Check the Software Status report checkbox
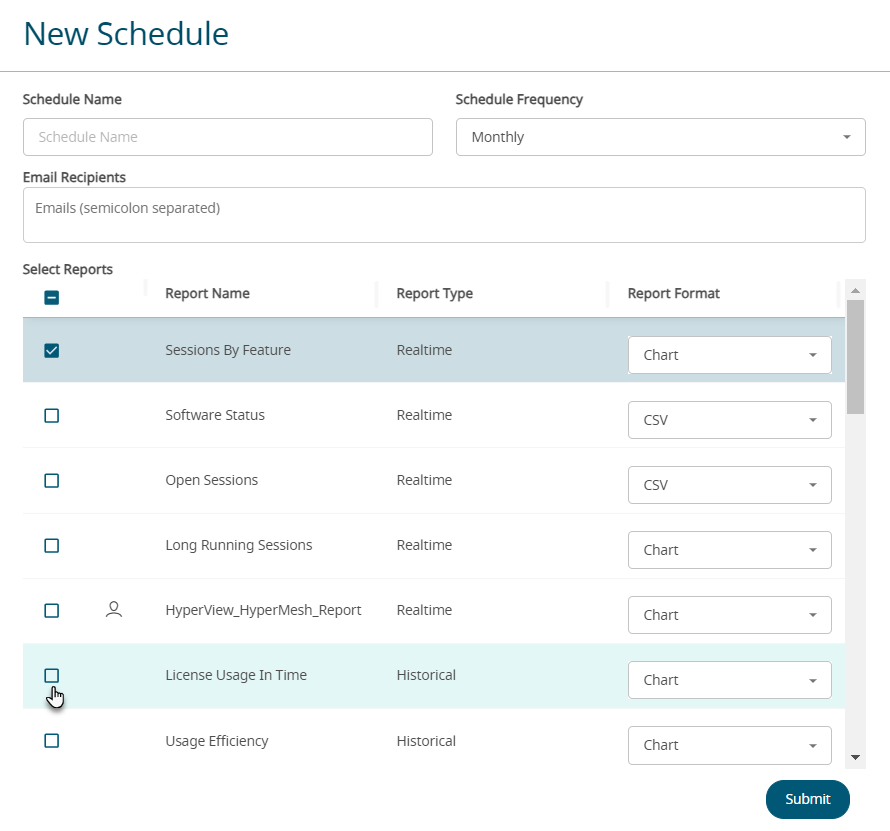Image resolution: width=890 pixels, height=831 pixels. pyautogui.click(x=52, y=415)
